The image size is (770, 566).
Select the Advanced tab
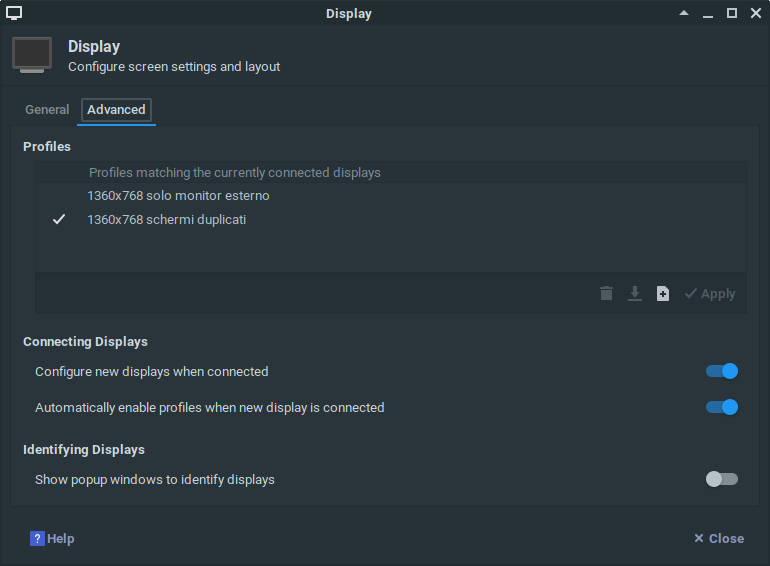pos(116,110)
